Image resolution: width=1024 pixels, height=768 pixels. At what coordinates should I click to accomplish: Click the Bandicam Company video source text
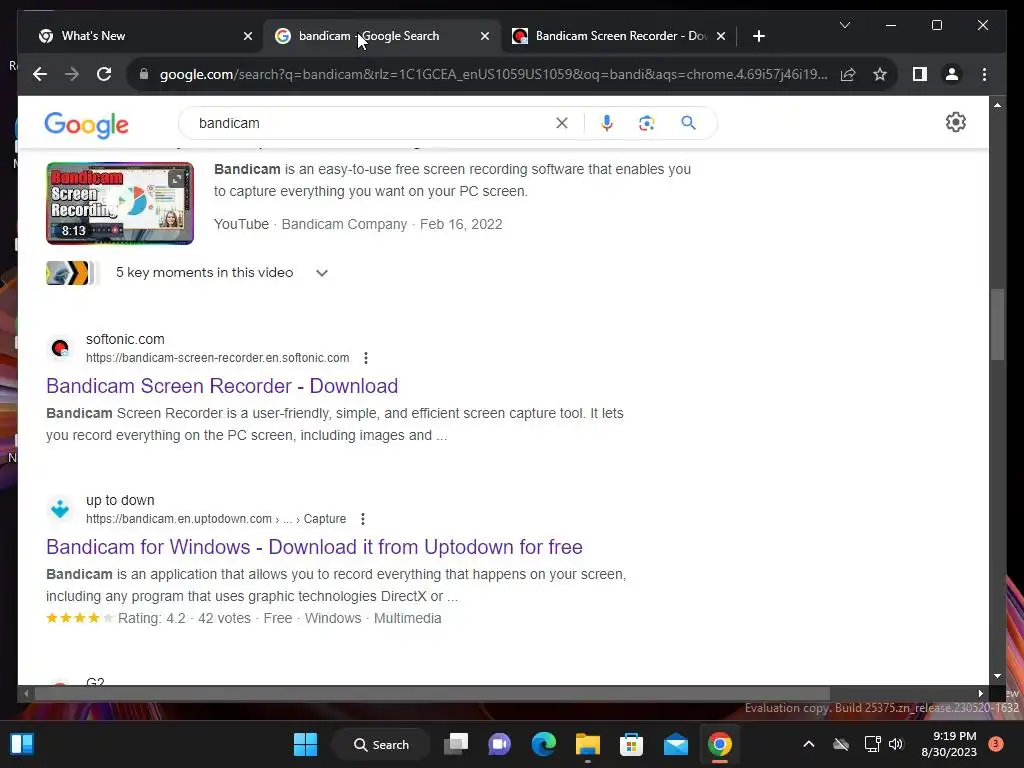pyautogui.click(x=344, y=224)
